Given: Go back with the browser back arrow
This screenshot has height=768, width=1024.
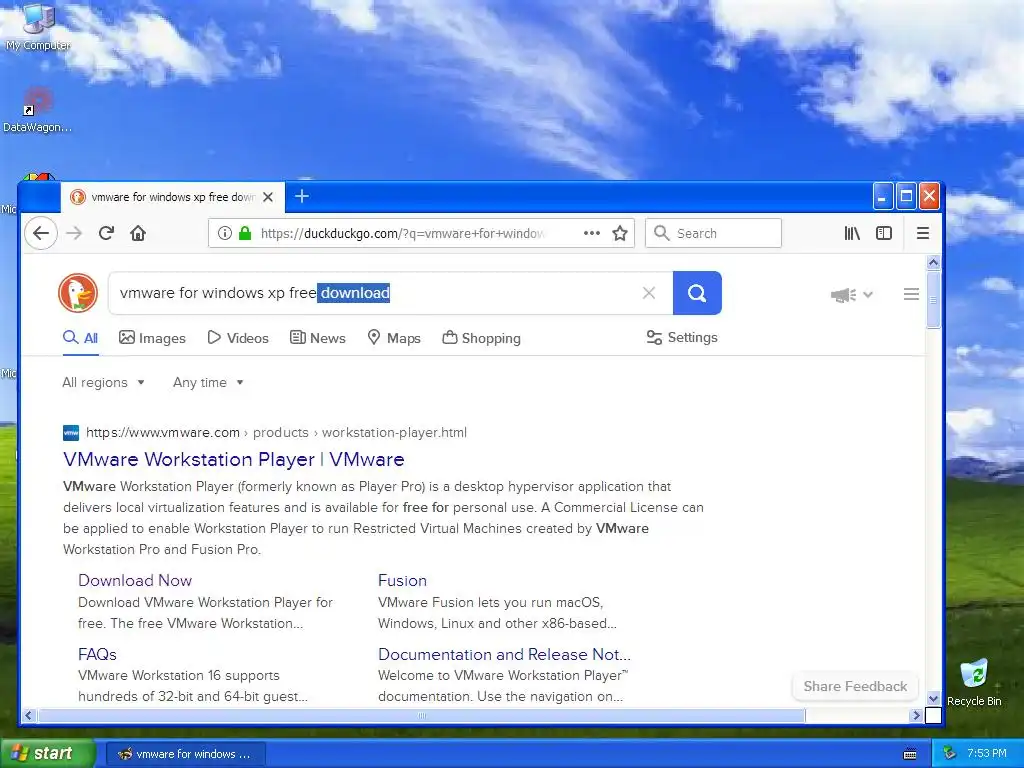Looking at the screenshot, I should (41, 233).
